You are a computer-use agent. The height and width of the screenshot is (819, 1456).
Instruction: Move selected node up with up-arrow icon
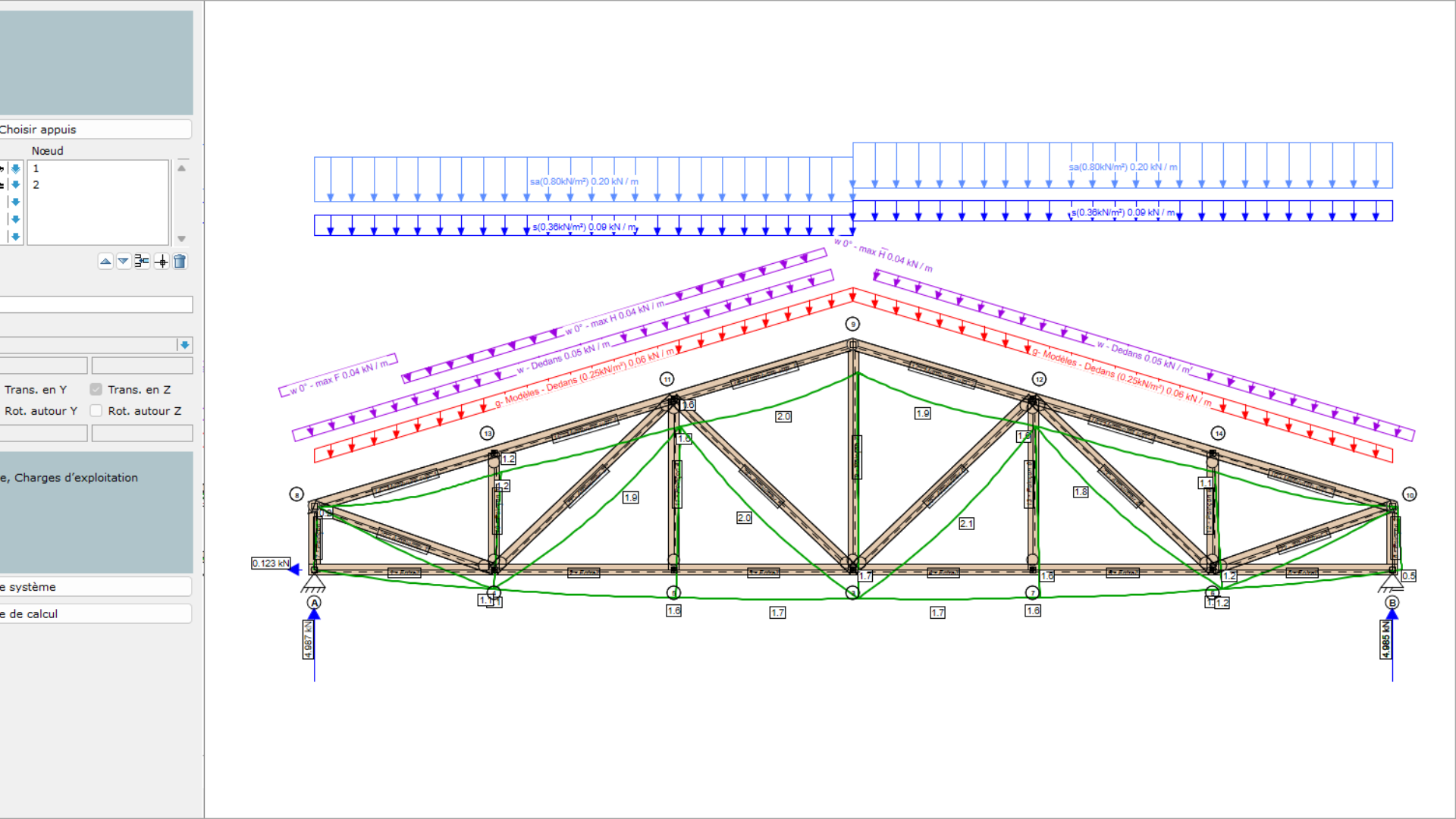[x=105, y=262]
